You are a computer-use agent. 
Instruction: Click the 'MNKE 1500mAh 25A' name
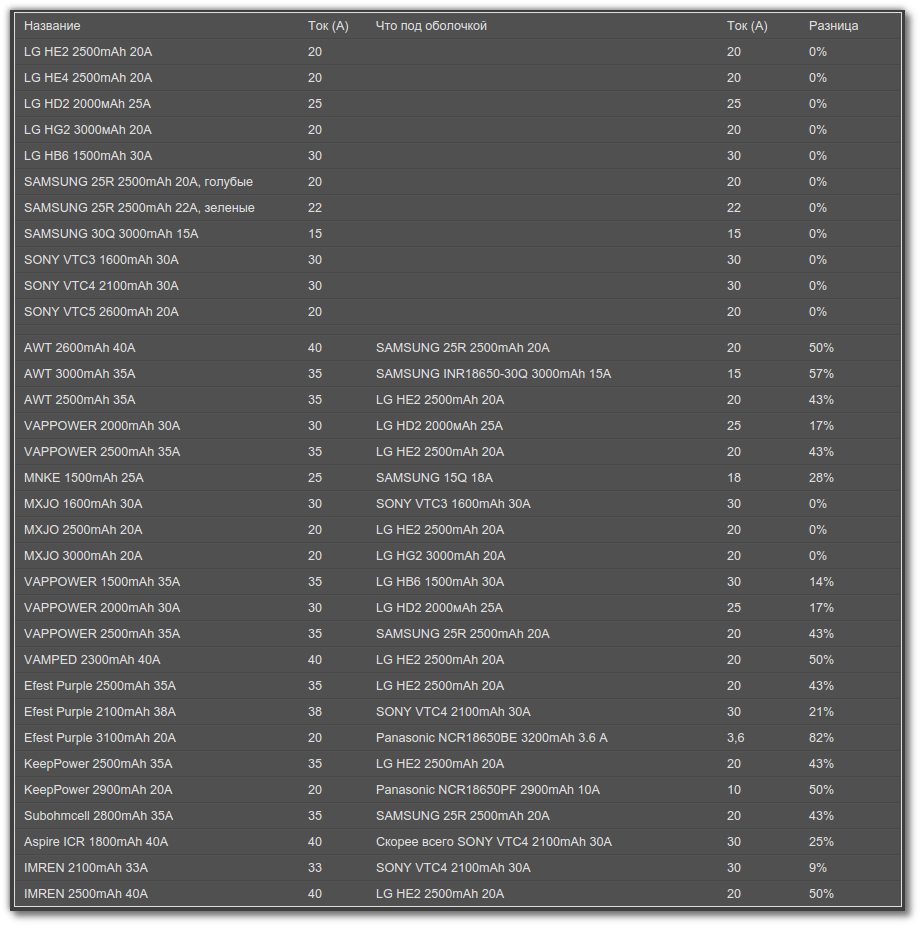click(84, 478)
